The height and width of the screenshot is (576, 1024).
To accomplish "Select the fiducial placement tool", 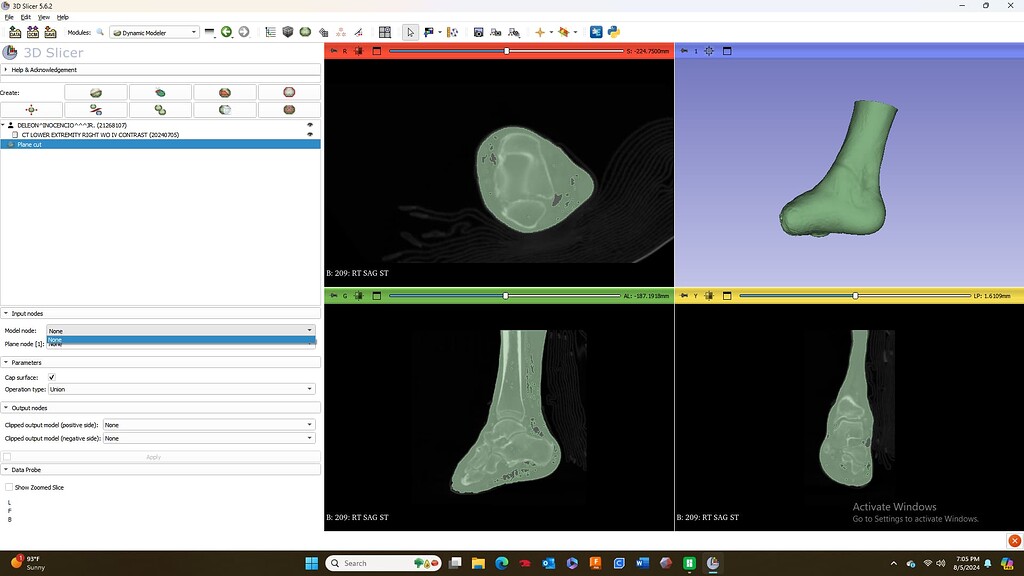I will (430, 32).
